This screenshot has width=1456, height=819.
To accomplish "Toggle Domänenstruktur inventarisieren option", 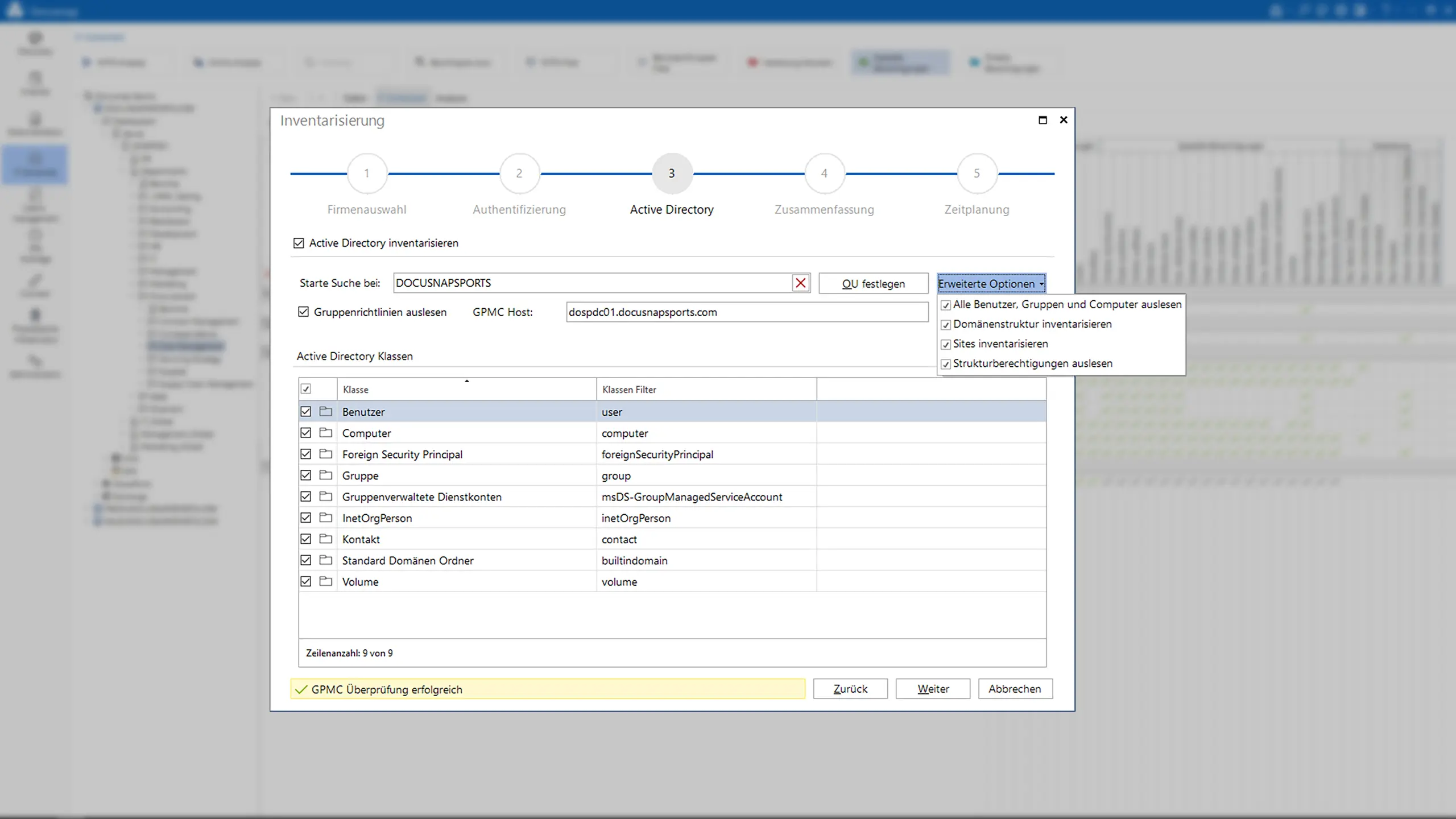I will click(x=946, y=325).
